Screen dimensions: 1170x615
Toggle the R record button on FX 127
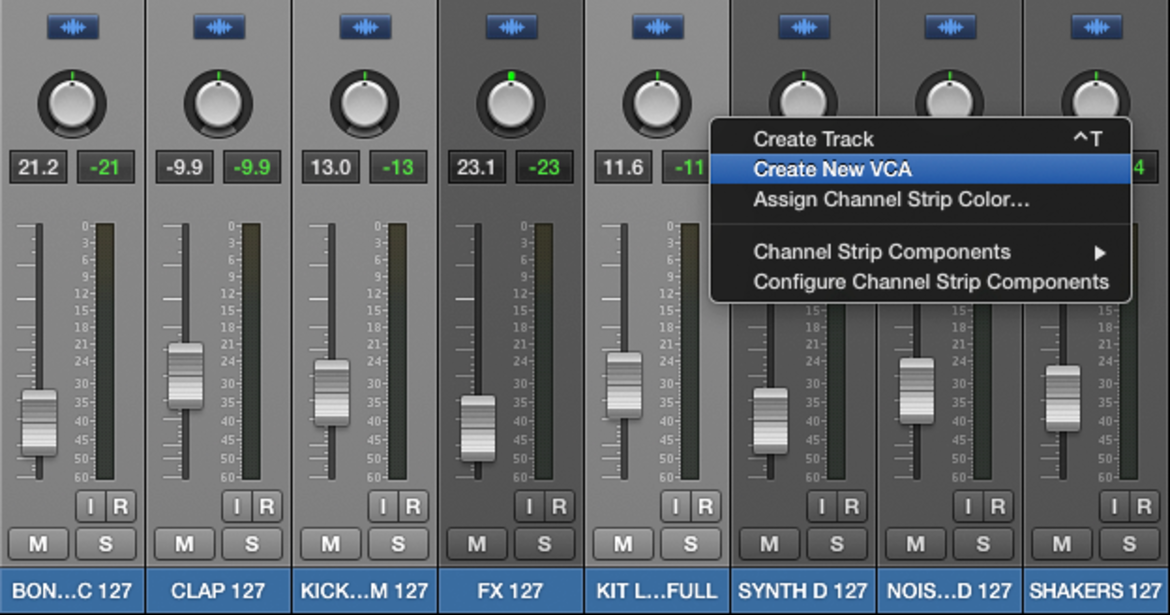559,507
